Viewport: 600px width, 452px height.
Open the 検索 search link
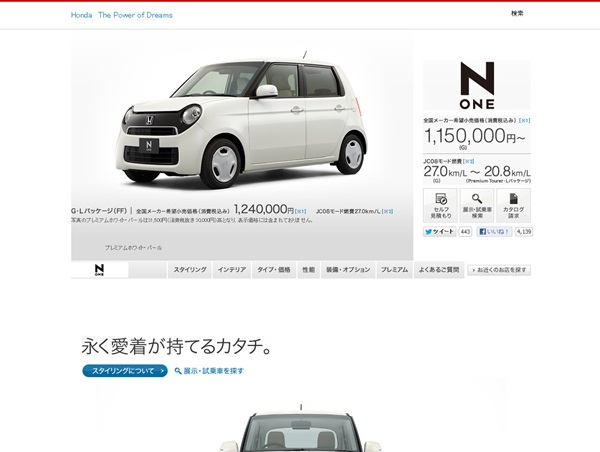(517, 13)
